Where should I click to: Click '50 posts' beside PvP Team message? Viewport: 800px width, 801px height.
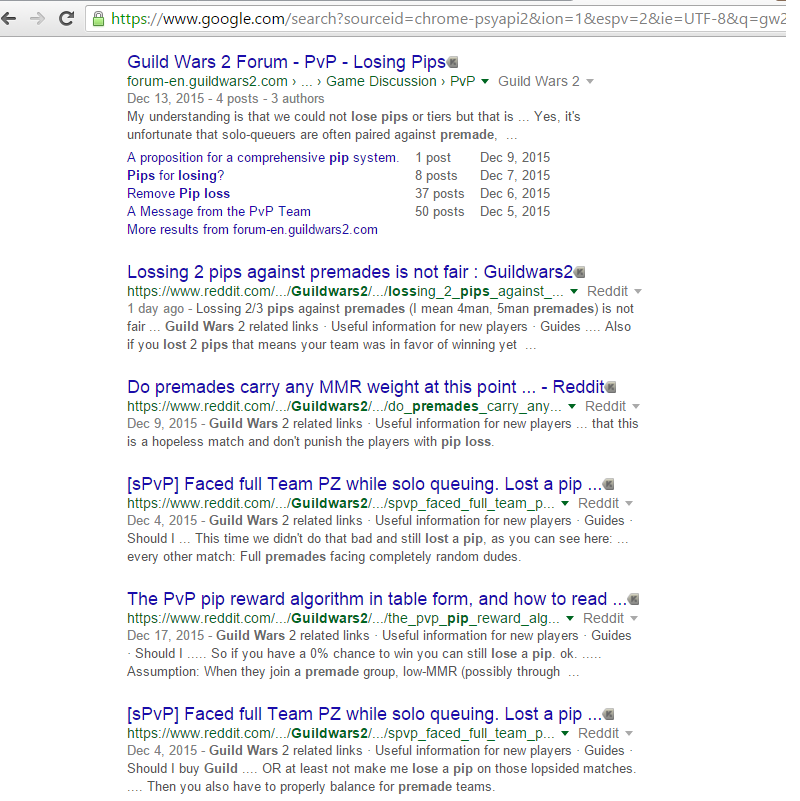click(440, 211)
